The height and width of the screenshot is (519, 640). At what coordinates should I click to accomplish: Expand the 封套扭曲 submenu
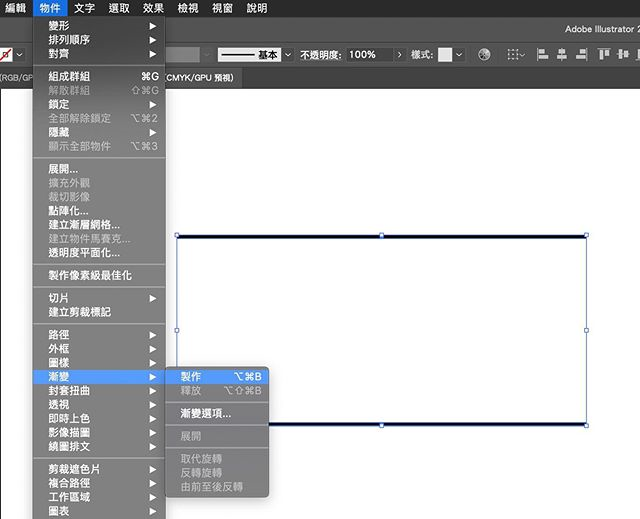(x=99, y=390)
